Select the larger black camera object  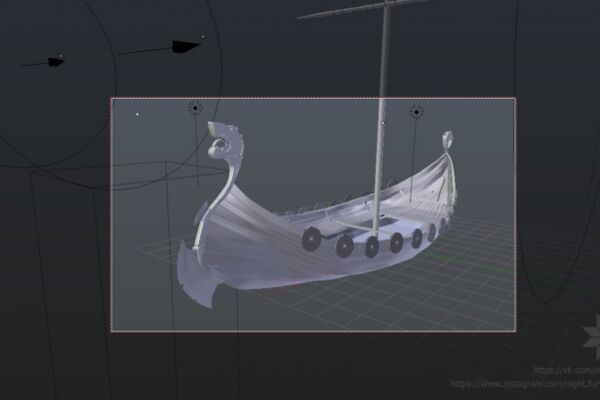coord(186,46)
